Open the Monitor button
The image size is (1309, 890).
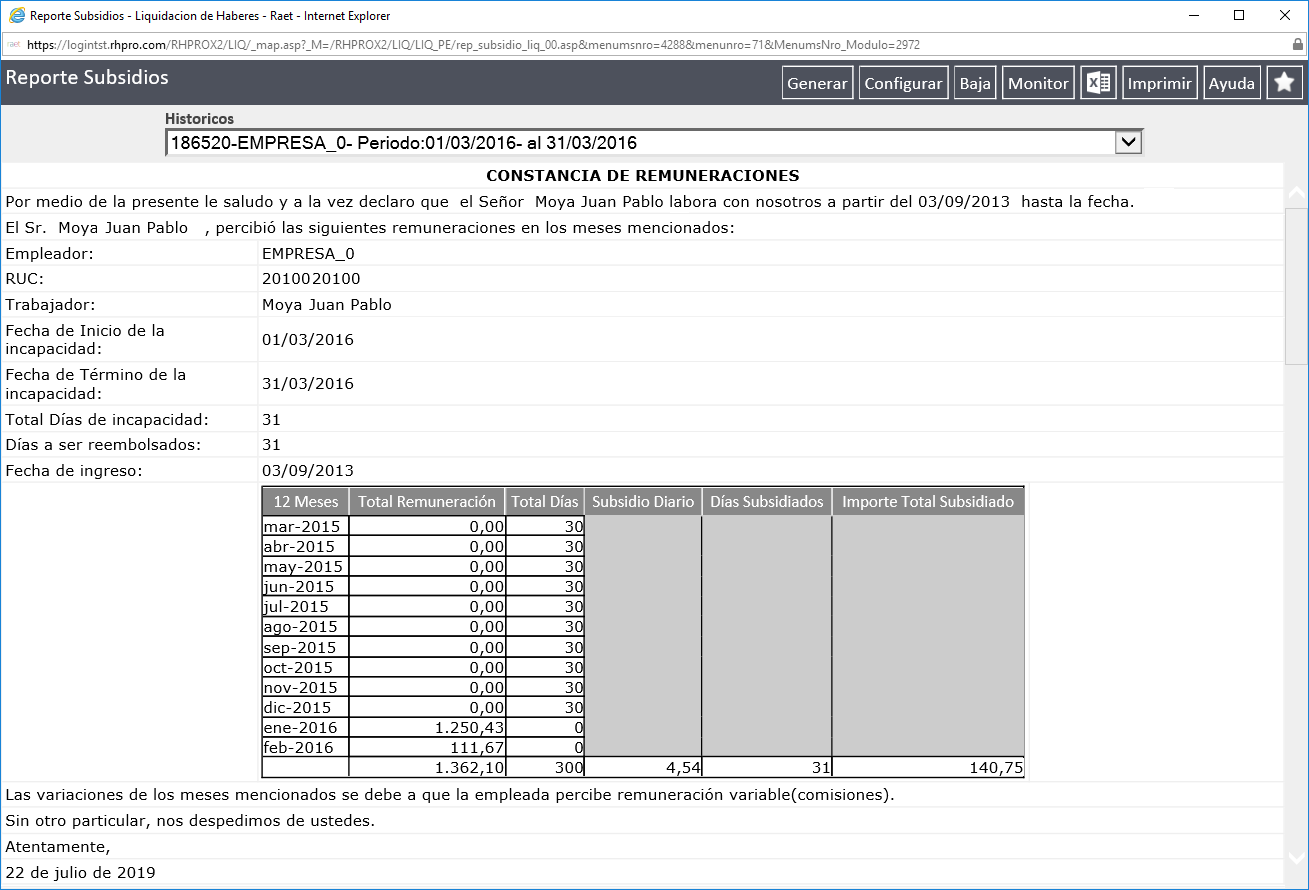coord(1038,83)
